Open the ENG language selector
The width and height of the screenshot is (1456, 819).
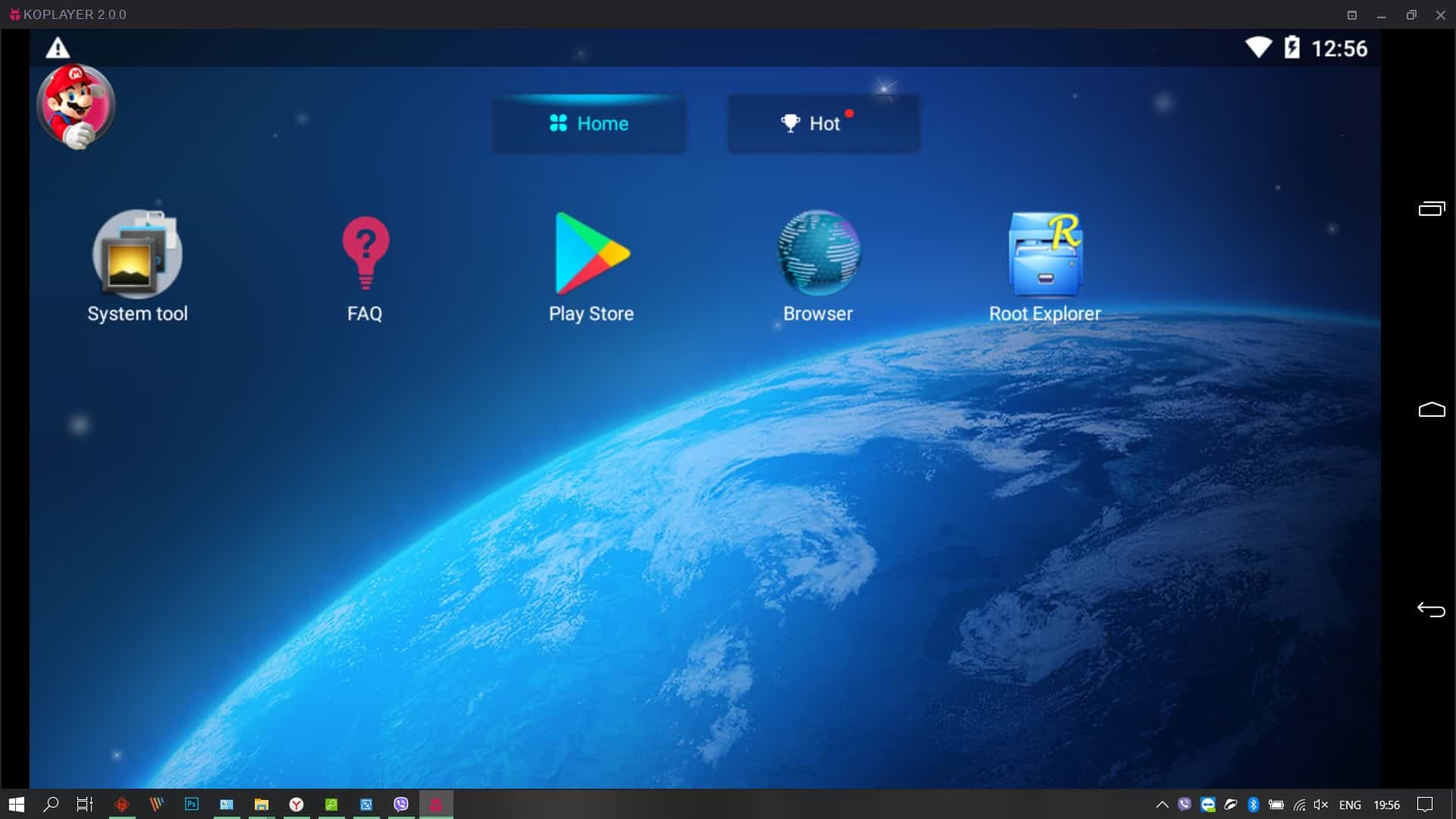(x=1350, y=805)
